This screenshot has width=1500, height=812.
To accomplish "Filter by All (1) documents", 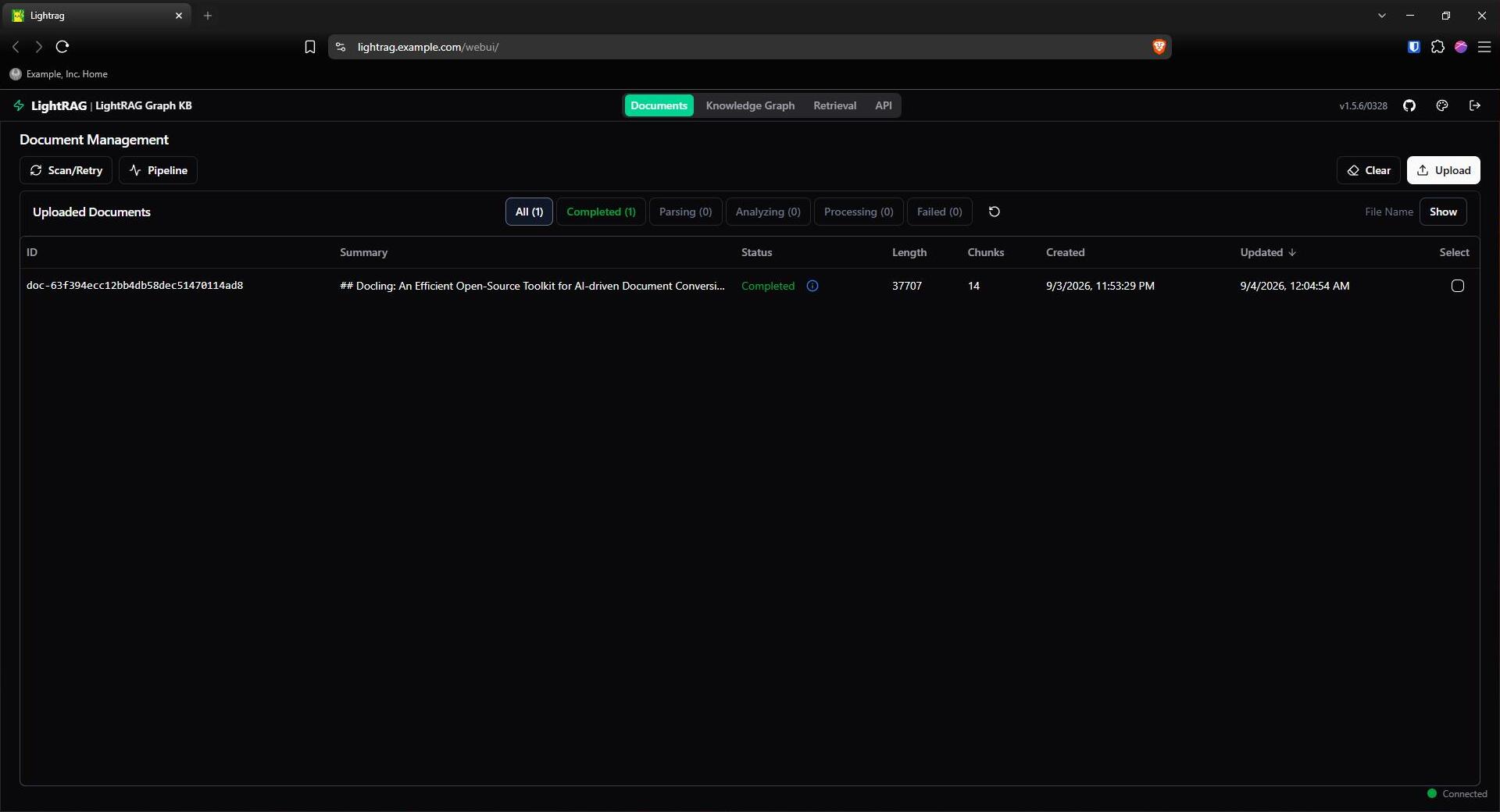I will [529, 212].
